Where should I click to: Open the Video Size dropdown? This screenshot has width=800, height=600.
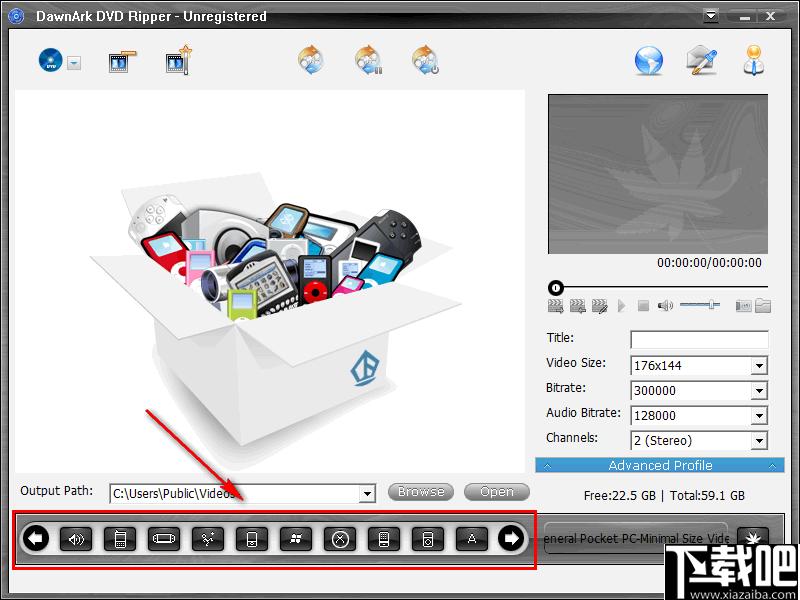tap(759, 365)
